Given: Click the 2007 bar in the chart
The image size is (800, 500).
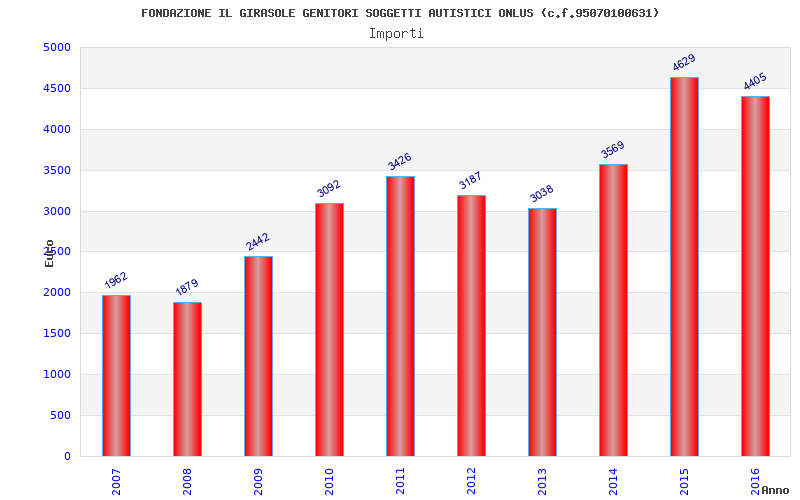Looking at the screenshot, I should point(116,376).
